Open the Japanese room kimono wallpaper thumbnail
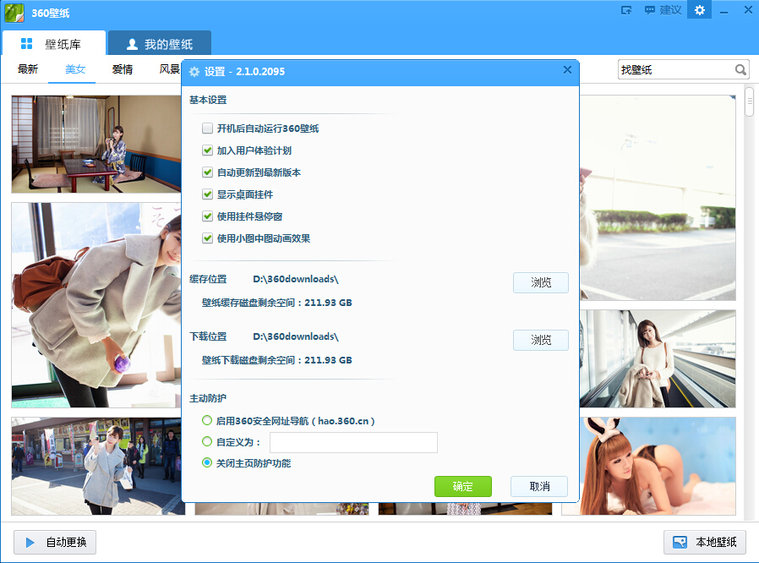Viewport: 759px width, 563px height. tap(96, 144)
